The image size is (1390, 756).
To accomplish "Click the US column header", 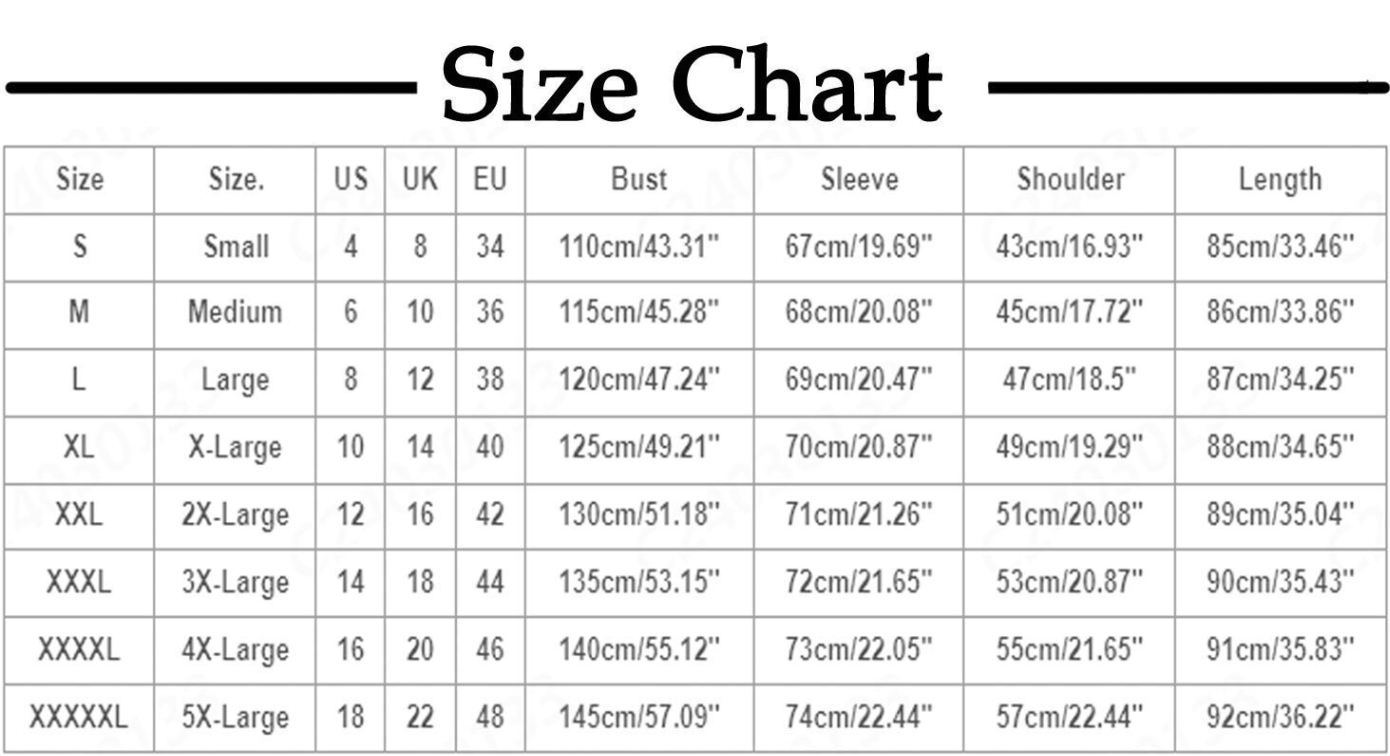I will pos(351,179).
